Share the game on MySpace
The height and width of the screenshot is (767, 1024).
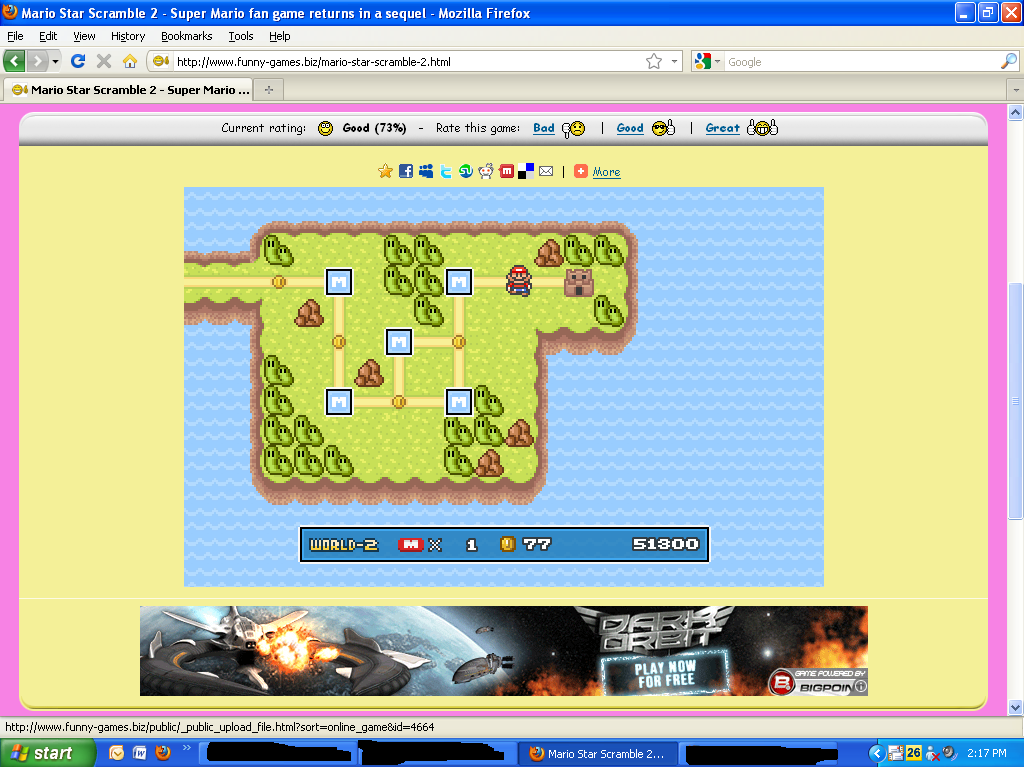tap(425, 170)
